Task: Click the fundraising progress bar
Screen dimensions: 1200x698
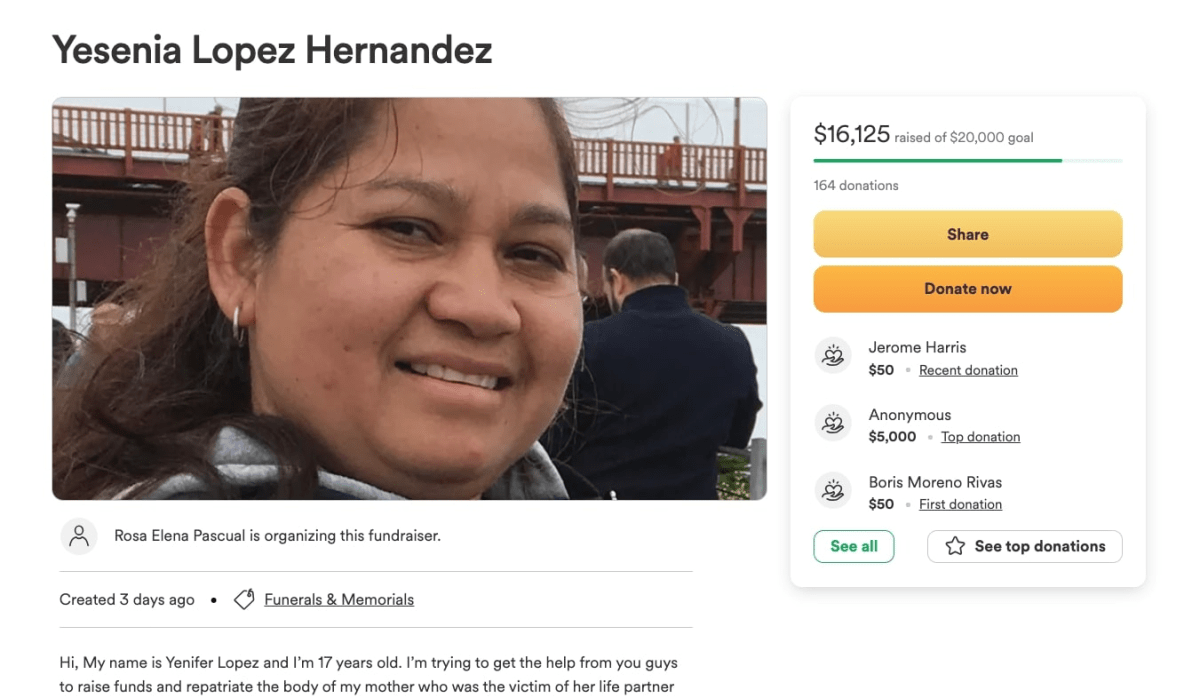Action: (x=968, y=160)
